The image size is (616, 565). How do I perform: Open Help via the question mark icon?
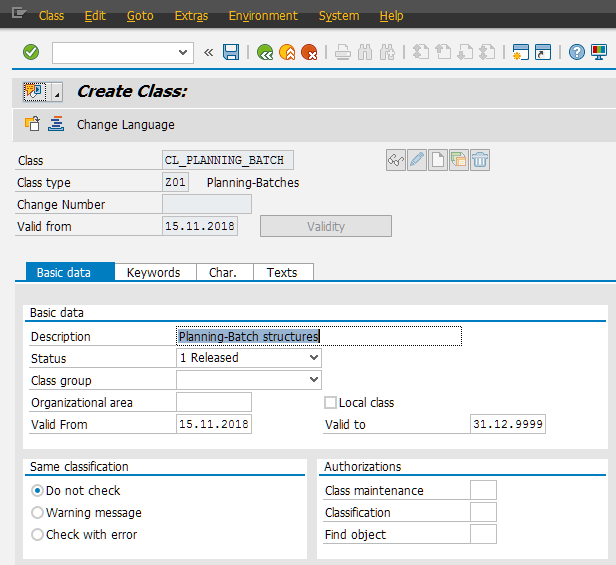click(x=577, y=52)
